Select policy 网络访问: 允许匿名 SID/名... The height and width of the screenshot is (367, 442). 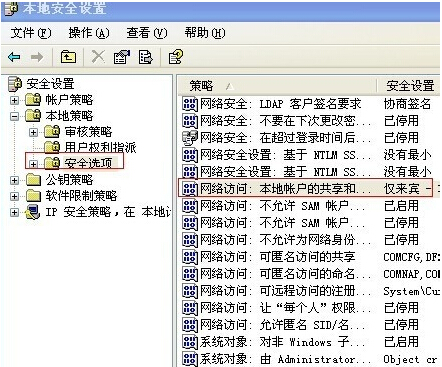click(283, 325)
